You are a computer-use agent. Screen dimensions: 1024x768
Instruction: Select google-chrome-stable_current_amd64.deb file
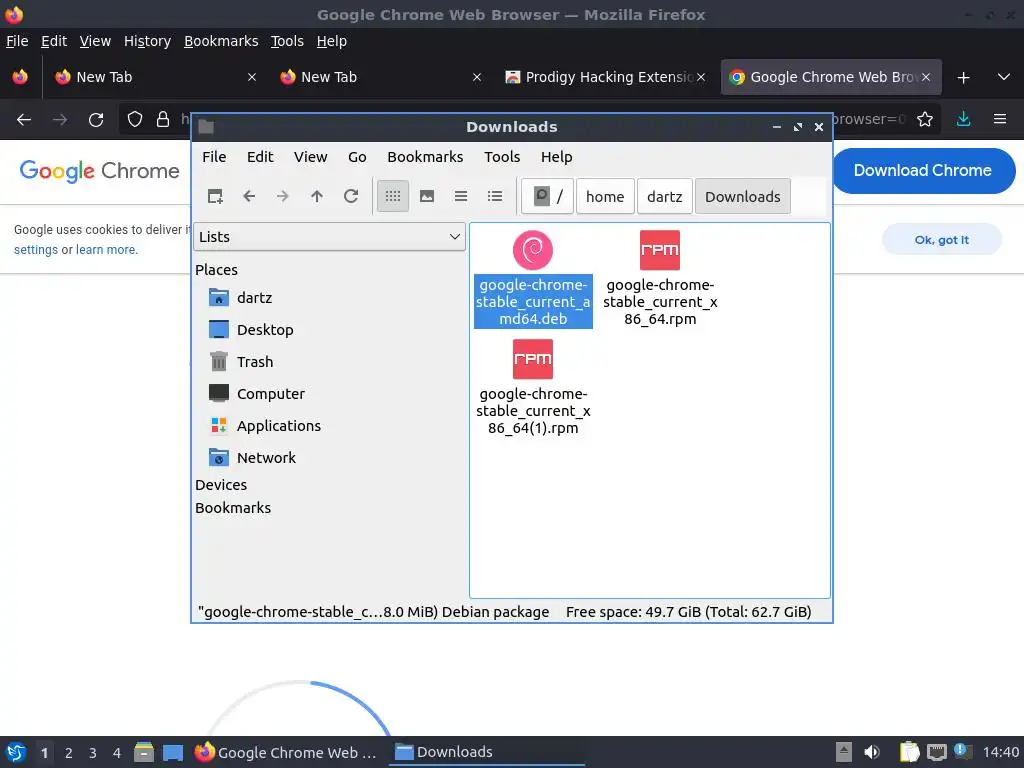click(533, 279)
